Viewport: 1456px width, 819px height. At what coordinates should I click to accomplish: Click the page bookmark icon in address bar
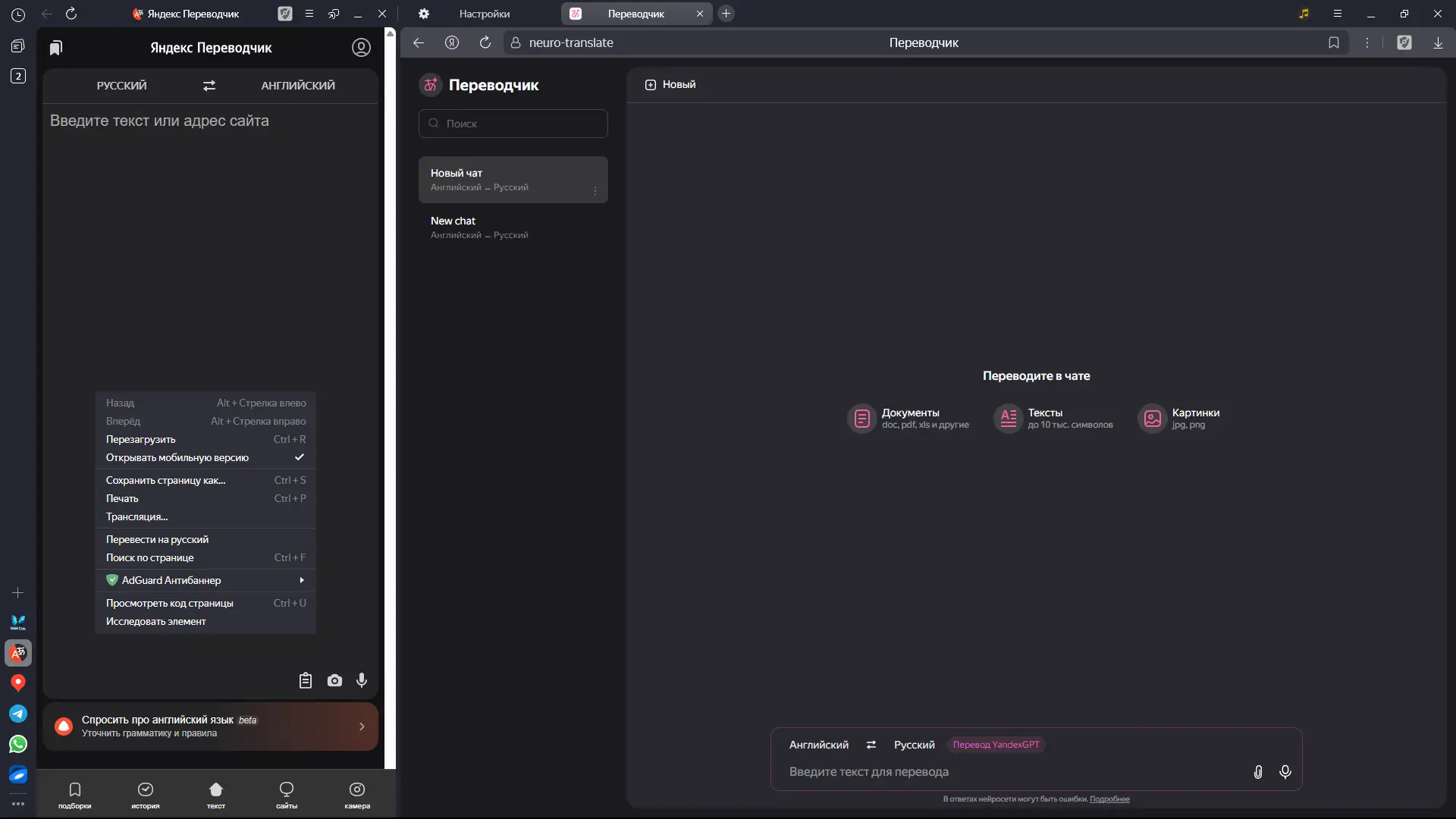coord(1334,43)
